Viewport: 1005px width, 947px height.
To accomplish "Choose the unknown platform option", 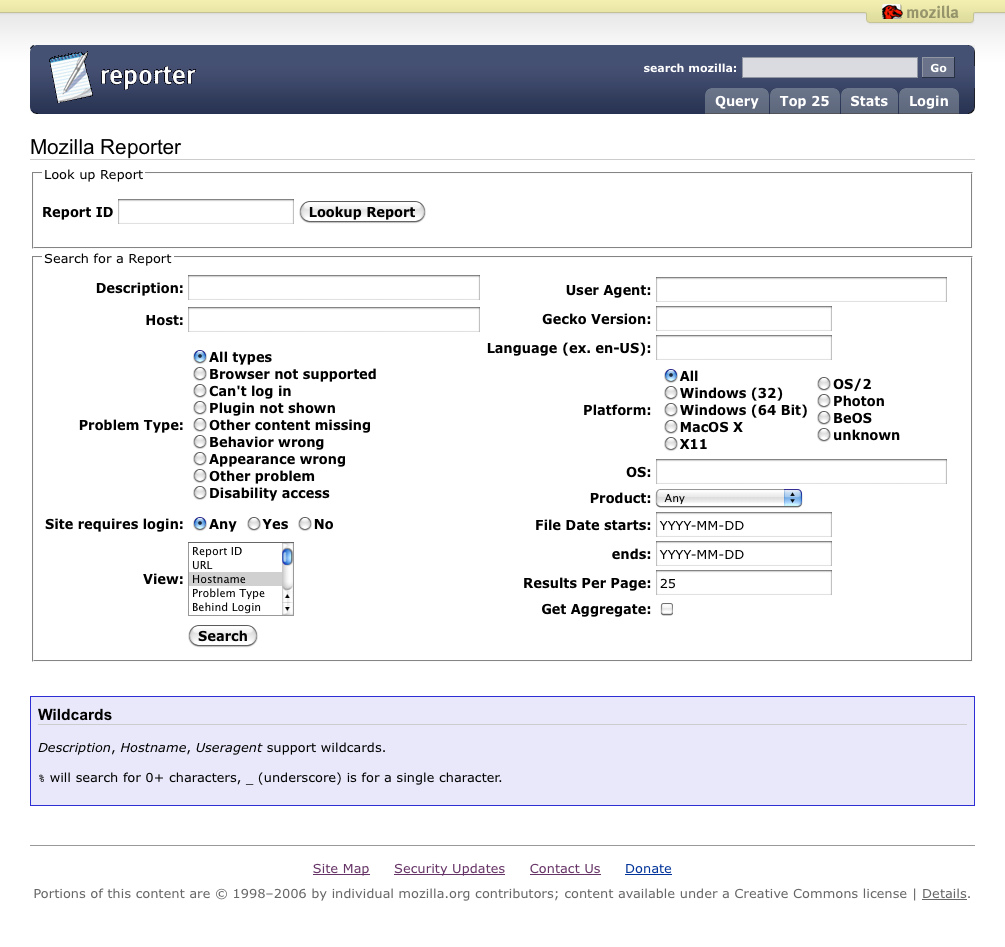I will [x=824, y=435].
